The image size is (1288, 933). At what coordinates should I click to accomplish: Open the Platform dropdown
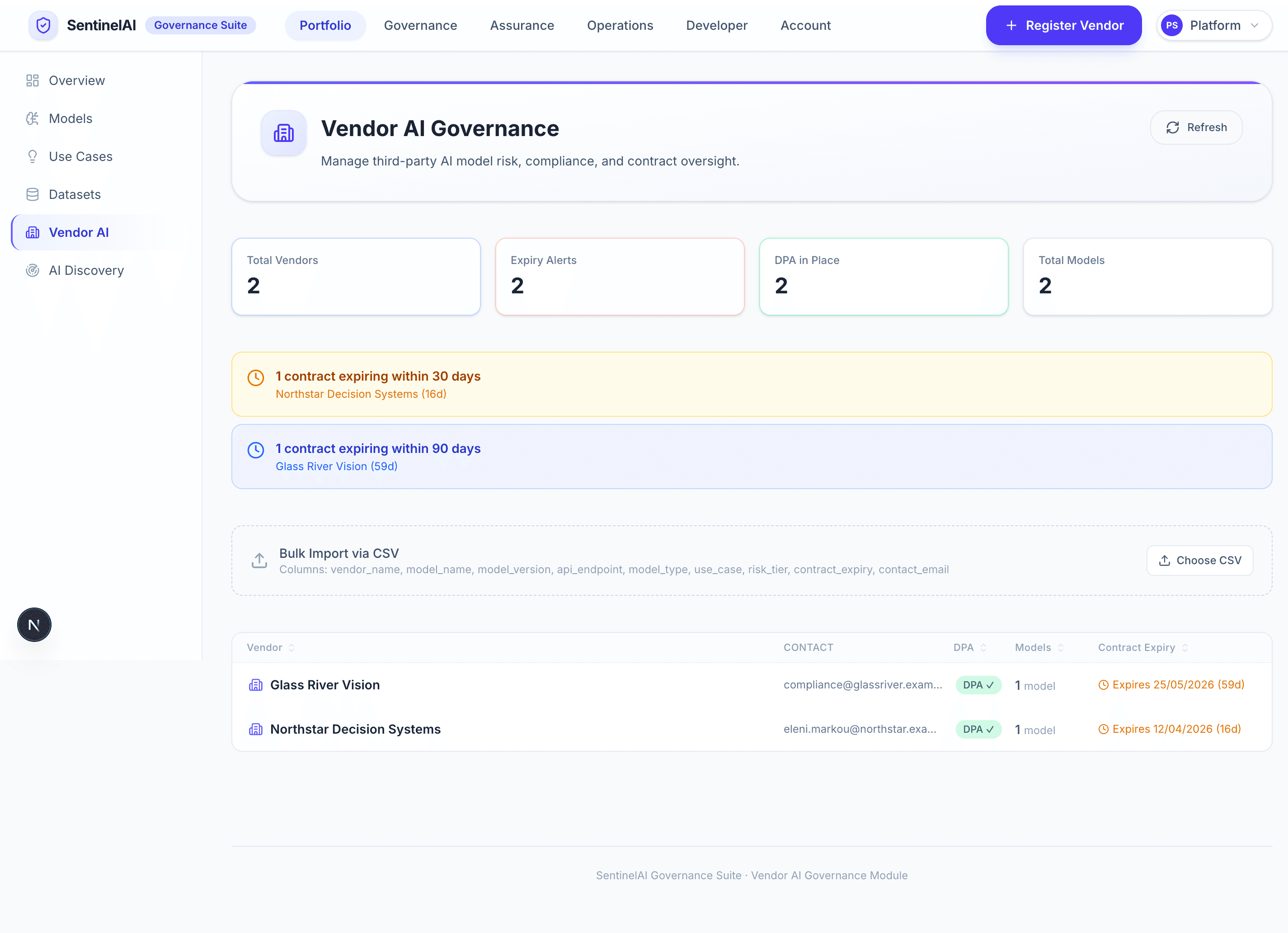tap(1216, 25)
